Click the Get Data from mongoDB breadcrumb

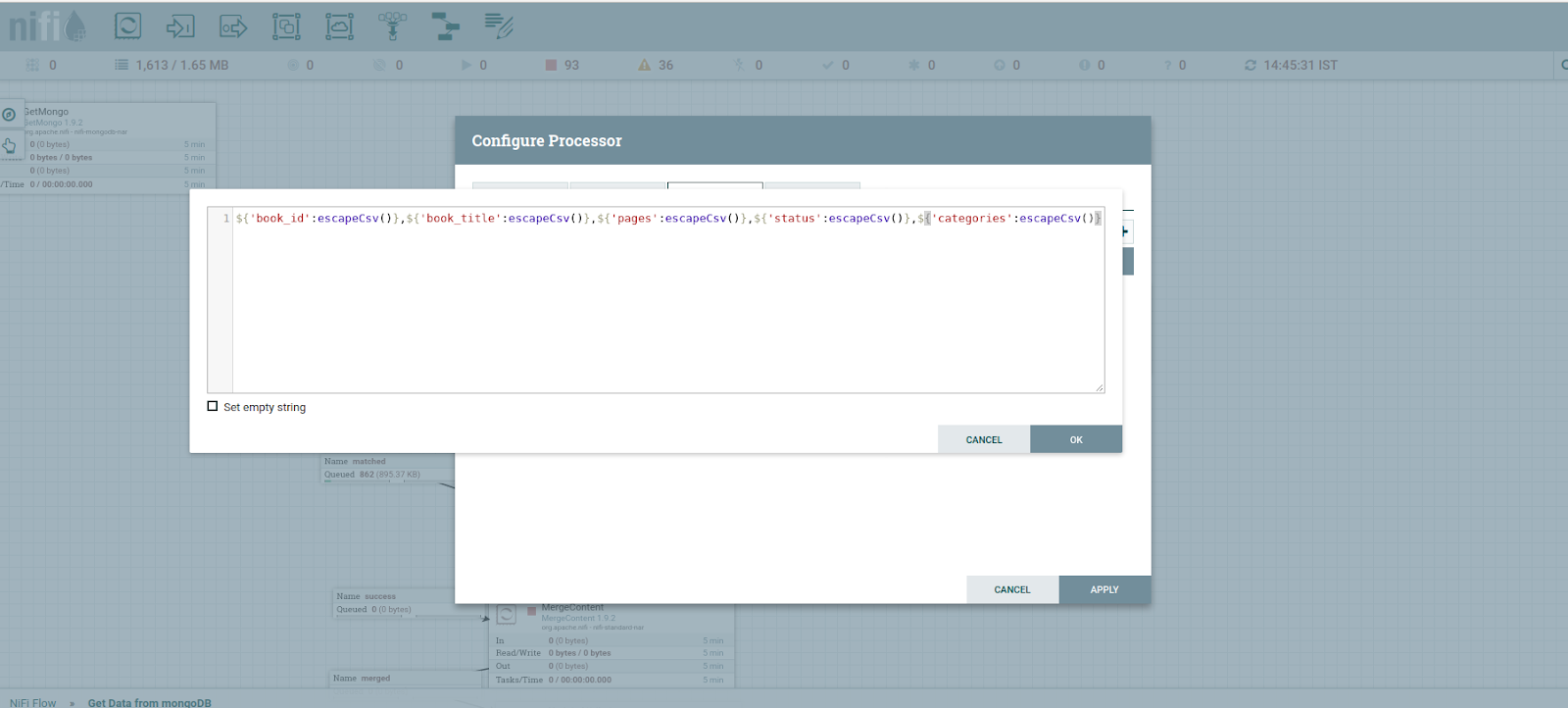click(149, 702)
